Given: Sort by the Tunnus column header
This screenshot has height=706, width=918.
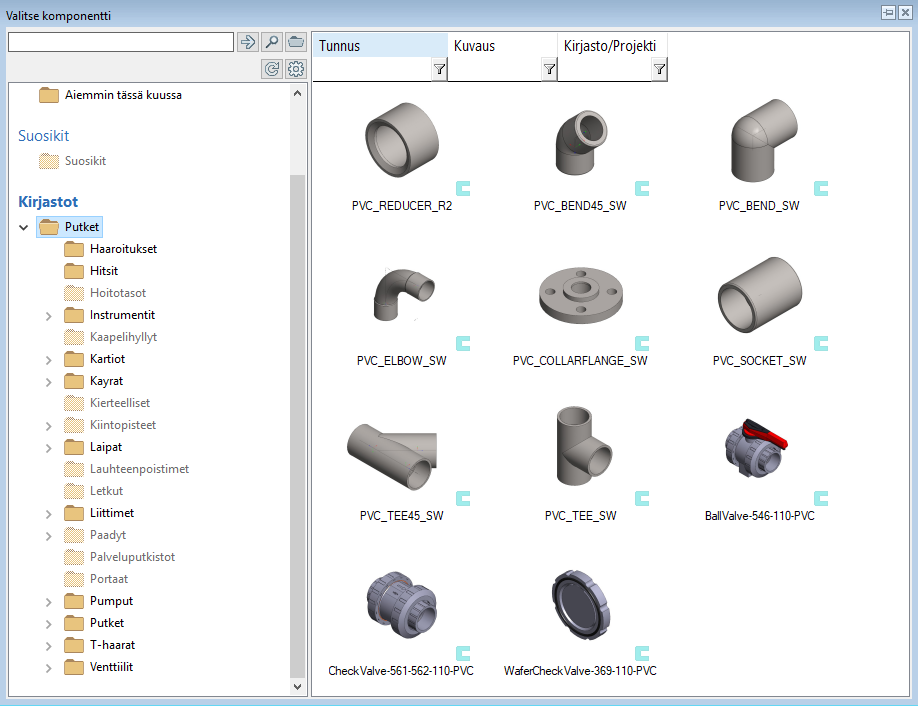Looking at the screenshot, I should point(380,46).
